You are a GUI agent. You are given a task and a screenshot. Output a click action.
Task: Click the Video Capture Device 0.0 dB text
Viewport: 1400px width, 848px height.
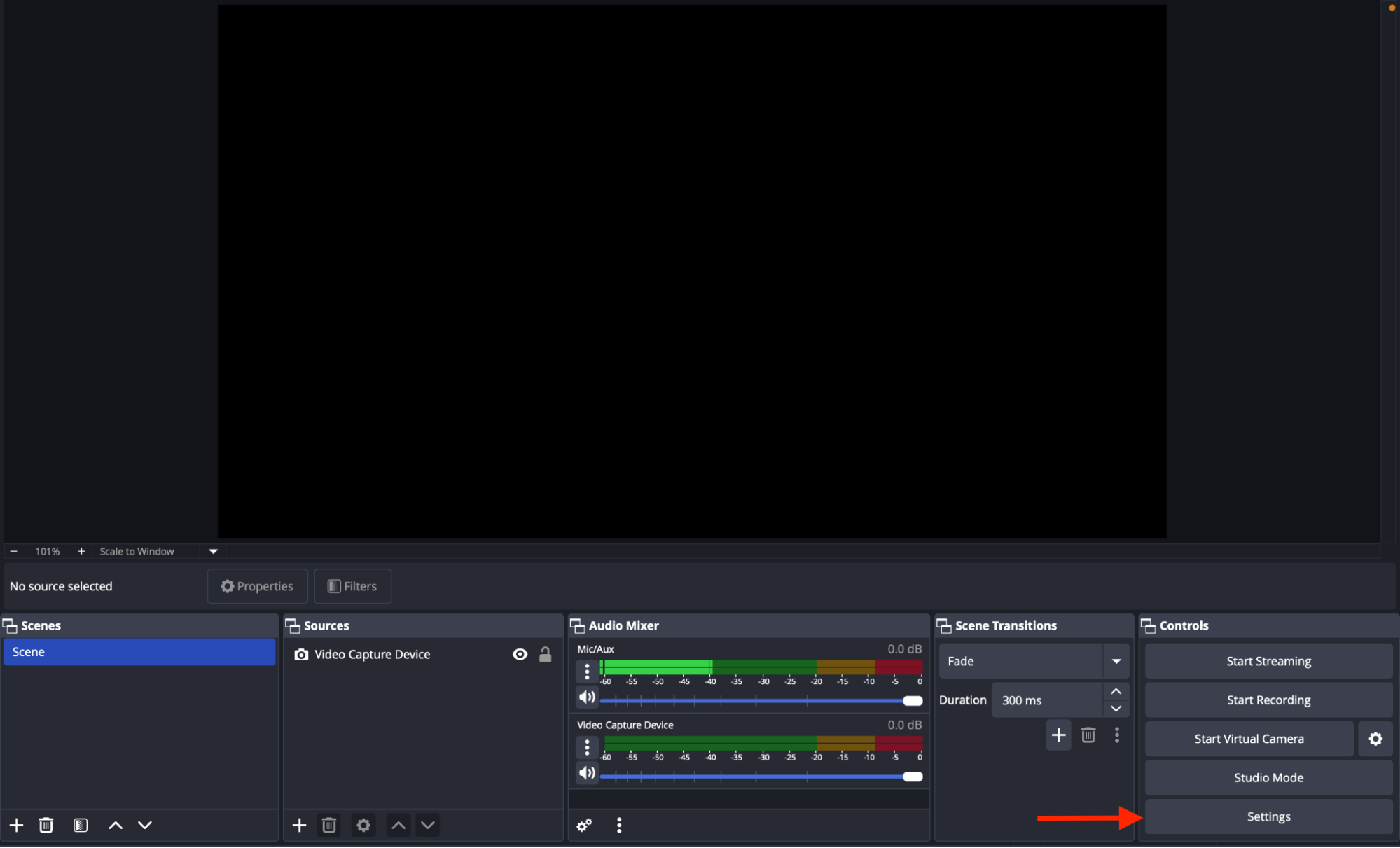[x=905, y=725]
